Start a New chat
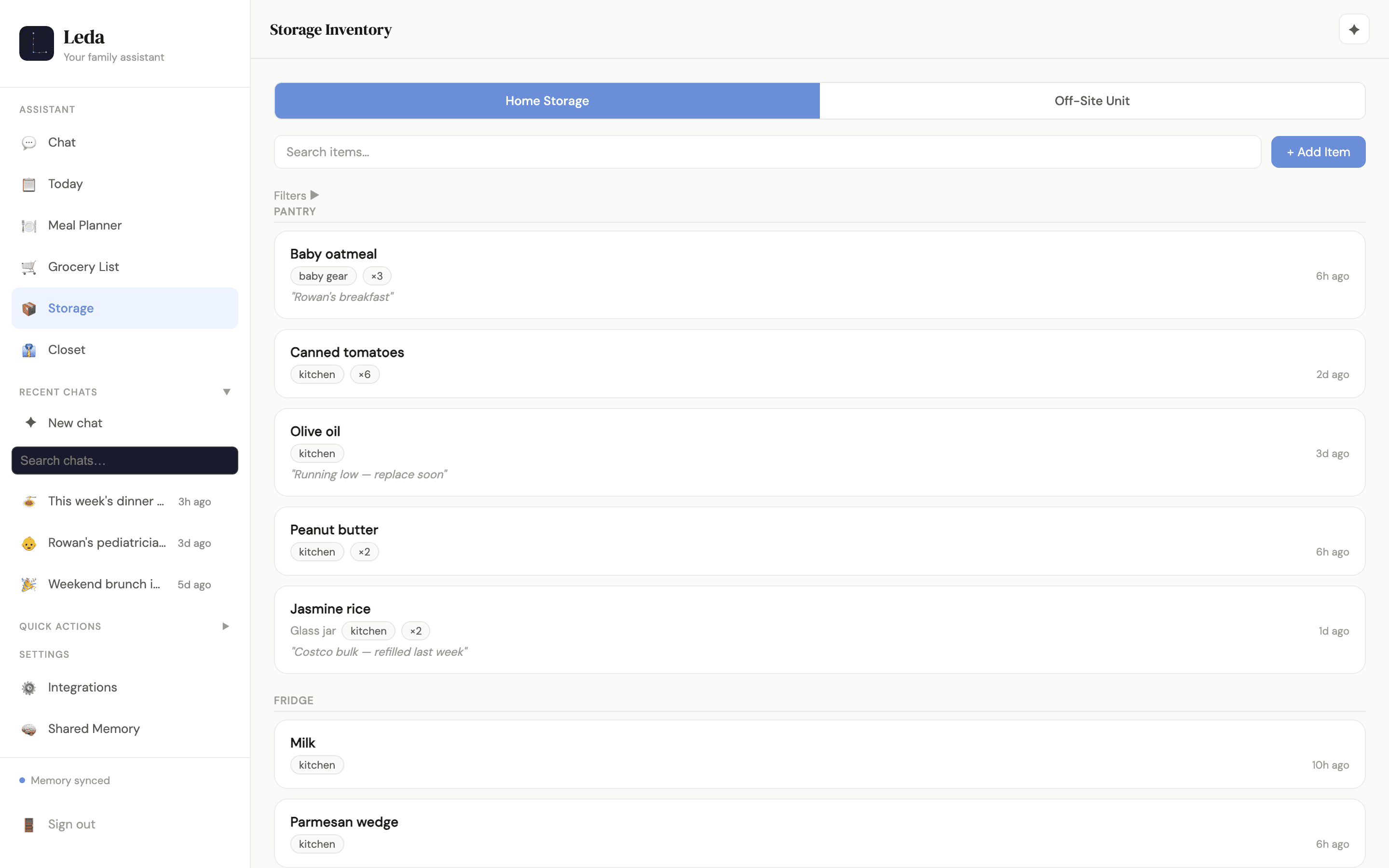This screenshot has height=868, width=1389. pos(124,422)
